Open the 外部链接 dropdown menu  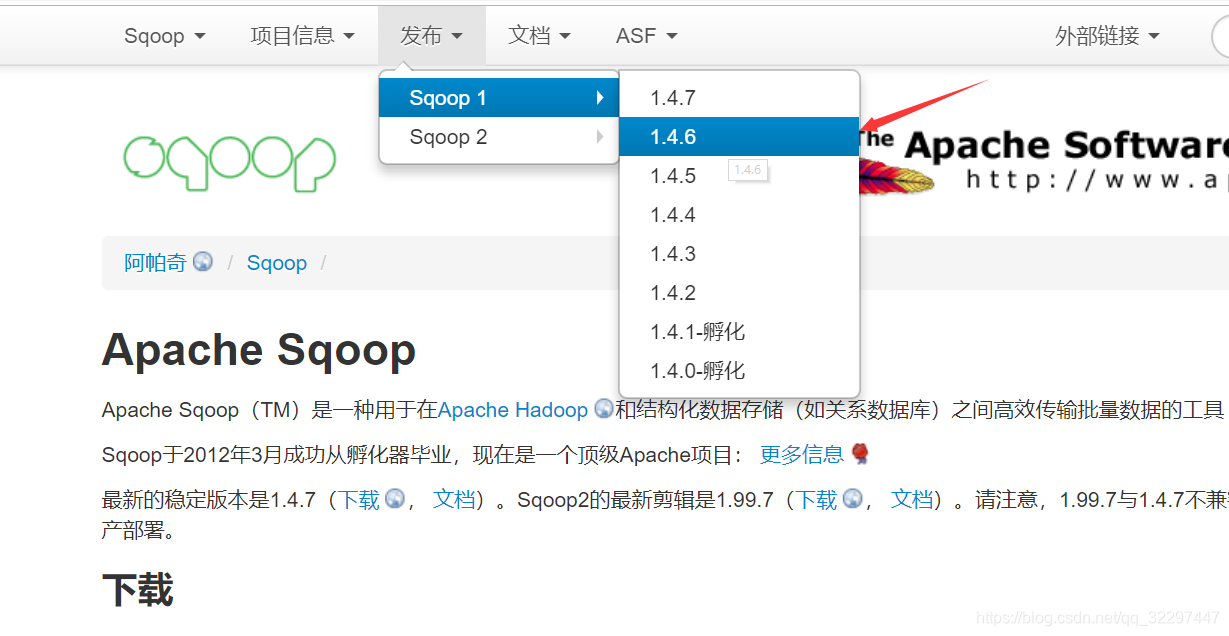click(1107, 36)
